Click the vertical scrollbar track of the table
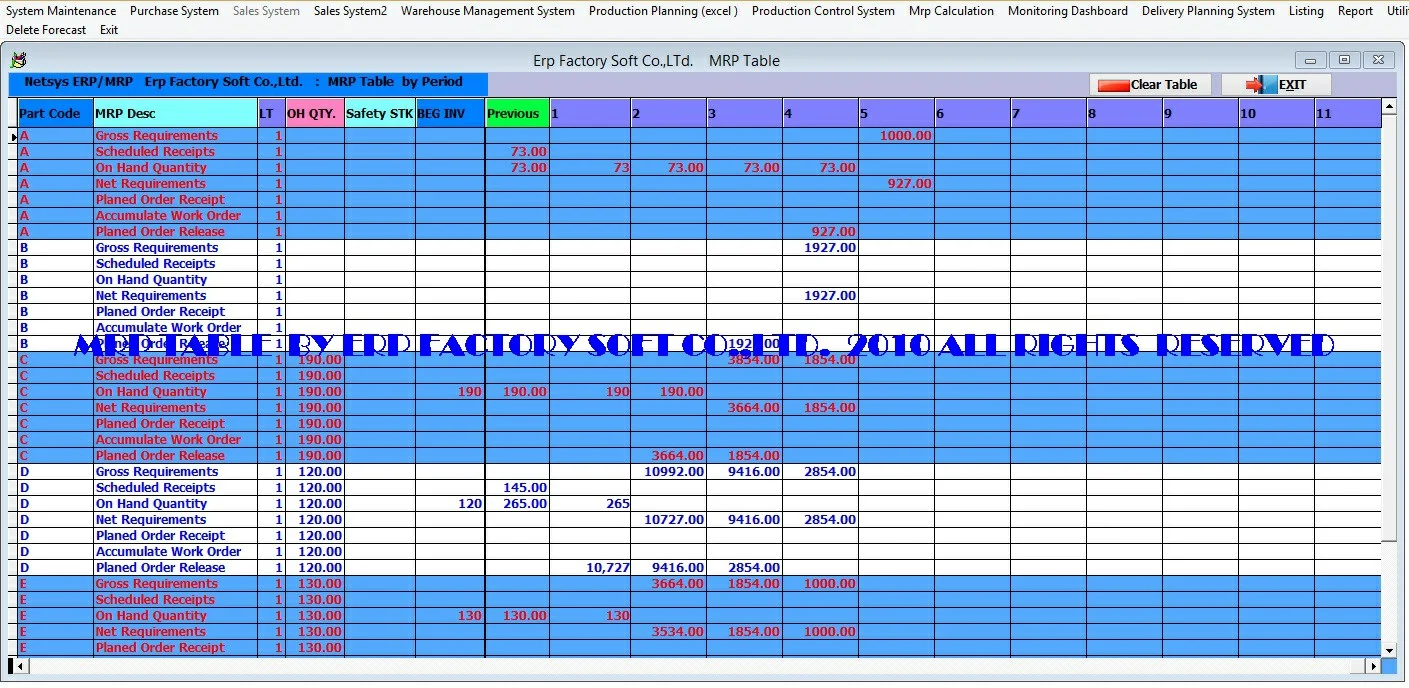Viewport: 1409px width, 688px height. (x=1388, y=400)
